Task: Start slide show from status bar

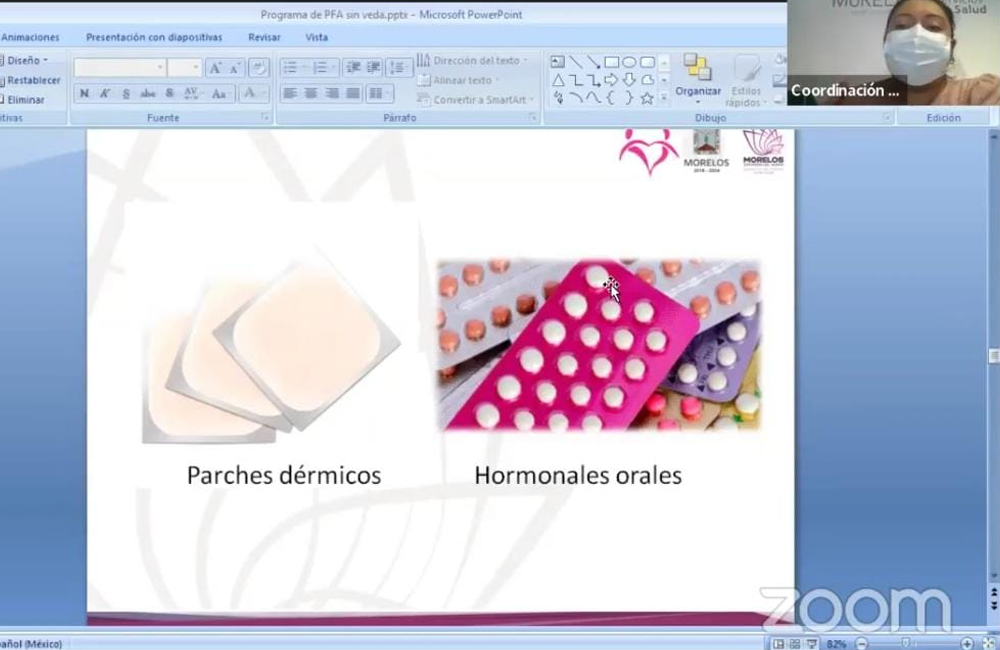Action: (x=812, y=644)
